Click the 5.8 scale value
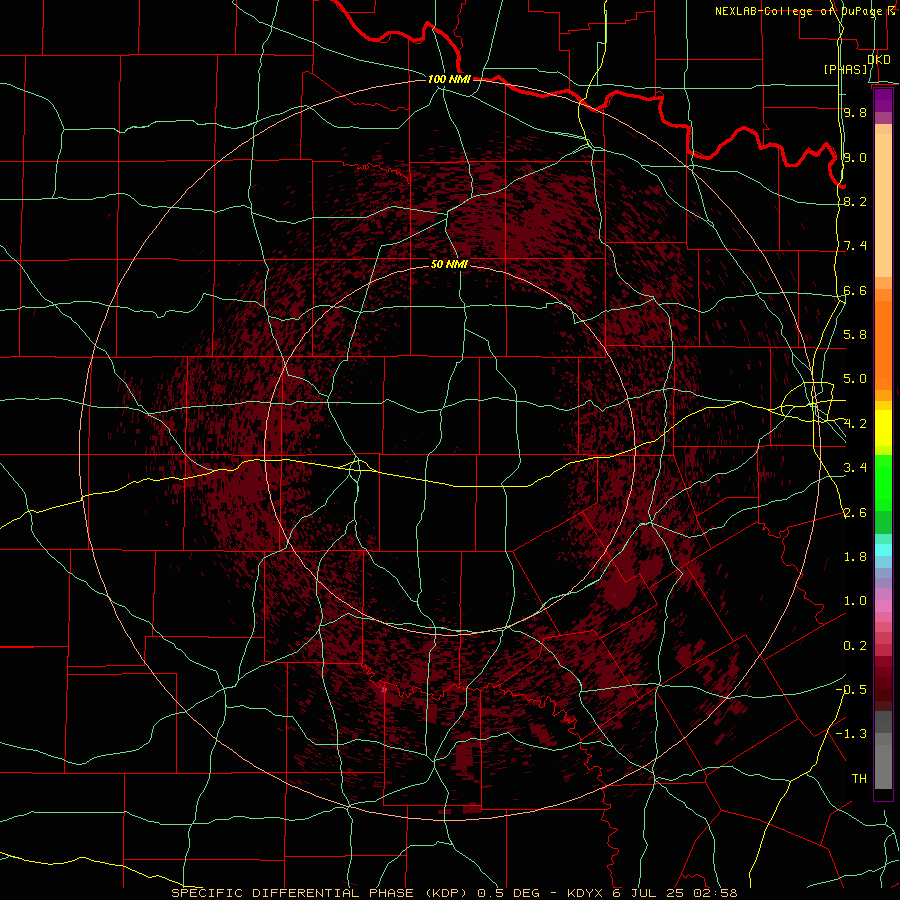900x900 pixels. point(855,335)
